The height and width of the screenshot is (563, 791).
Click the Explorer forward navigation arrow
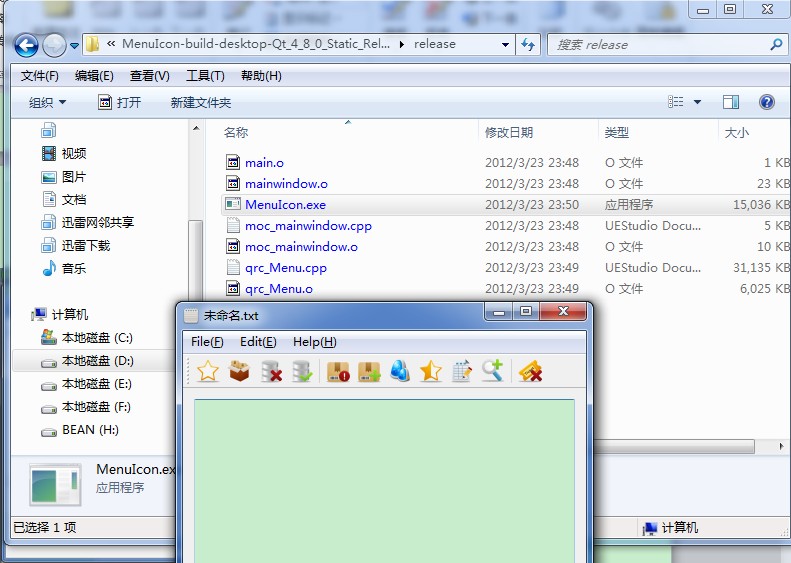tap(54, 45)
